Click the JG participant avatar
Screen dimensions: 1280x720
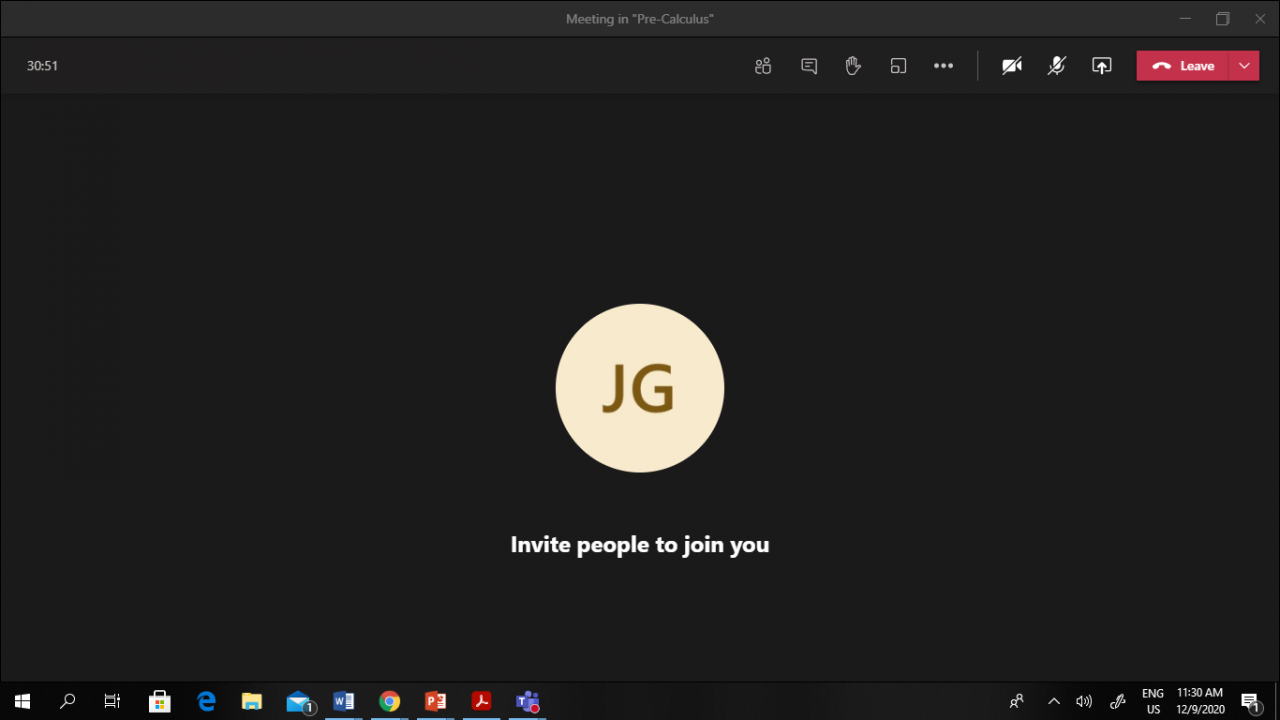tap(640, 388)
